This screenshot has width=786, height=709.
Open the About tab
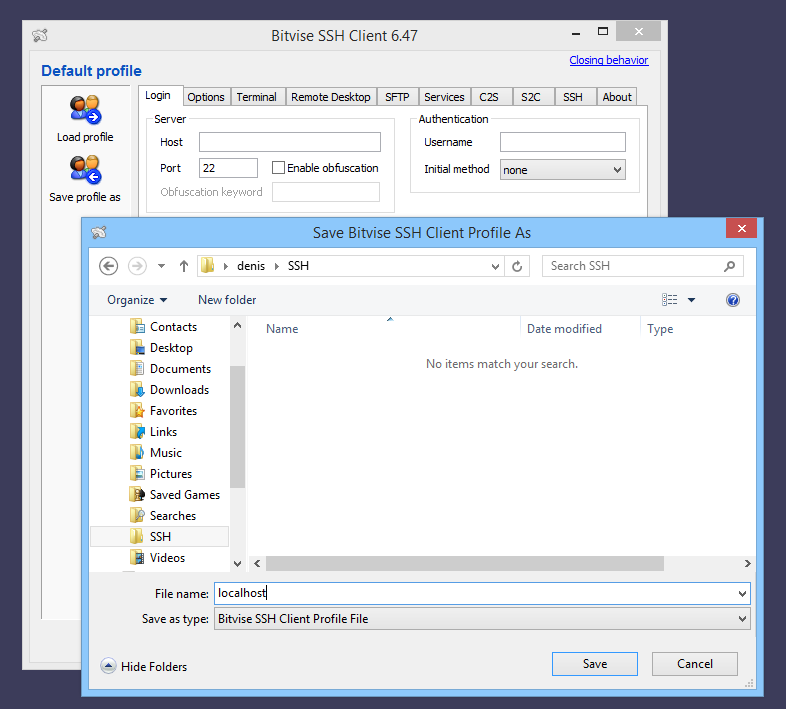coord(617,97)
